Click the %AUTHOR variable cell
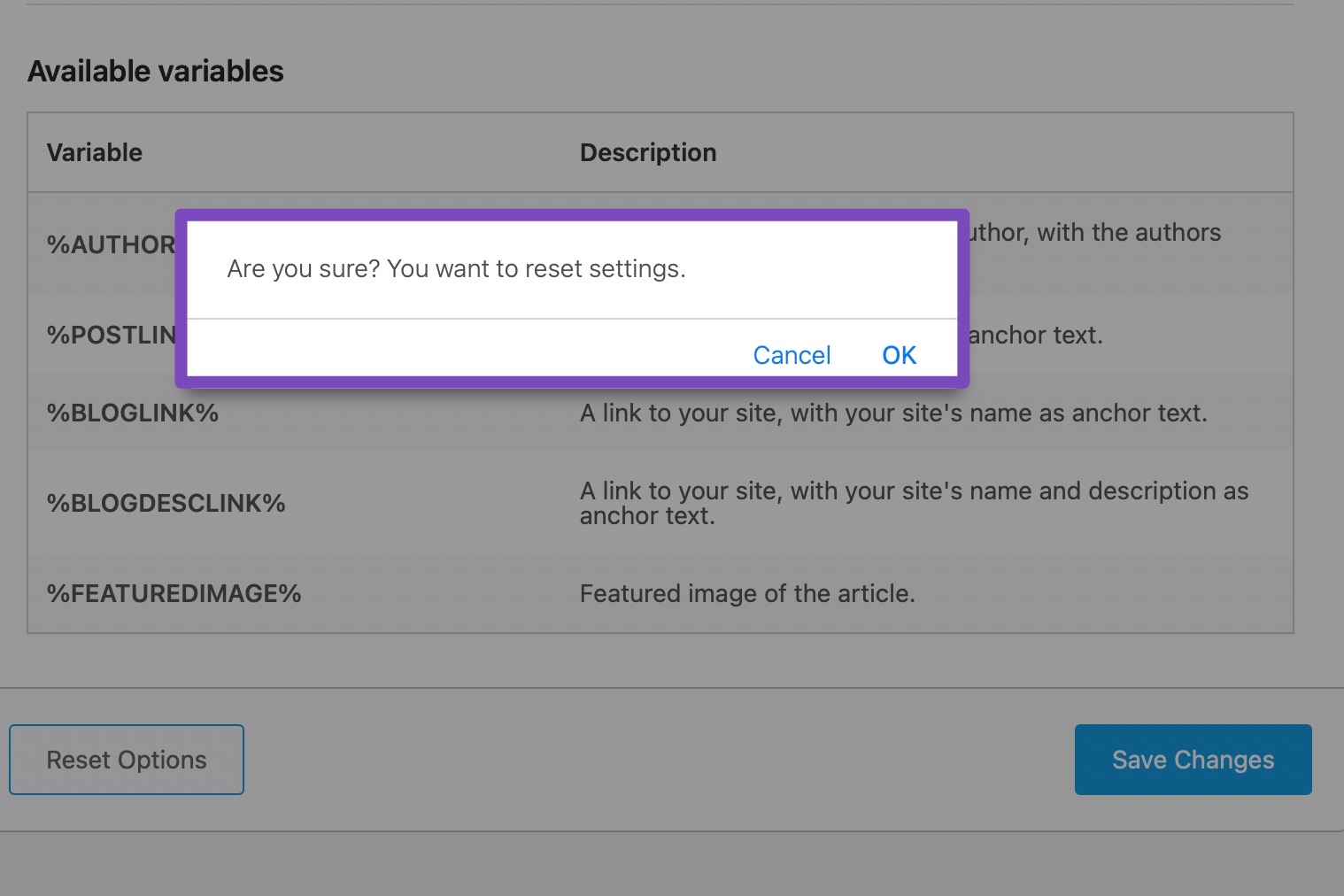 click(x=111, y=244)
